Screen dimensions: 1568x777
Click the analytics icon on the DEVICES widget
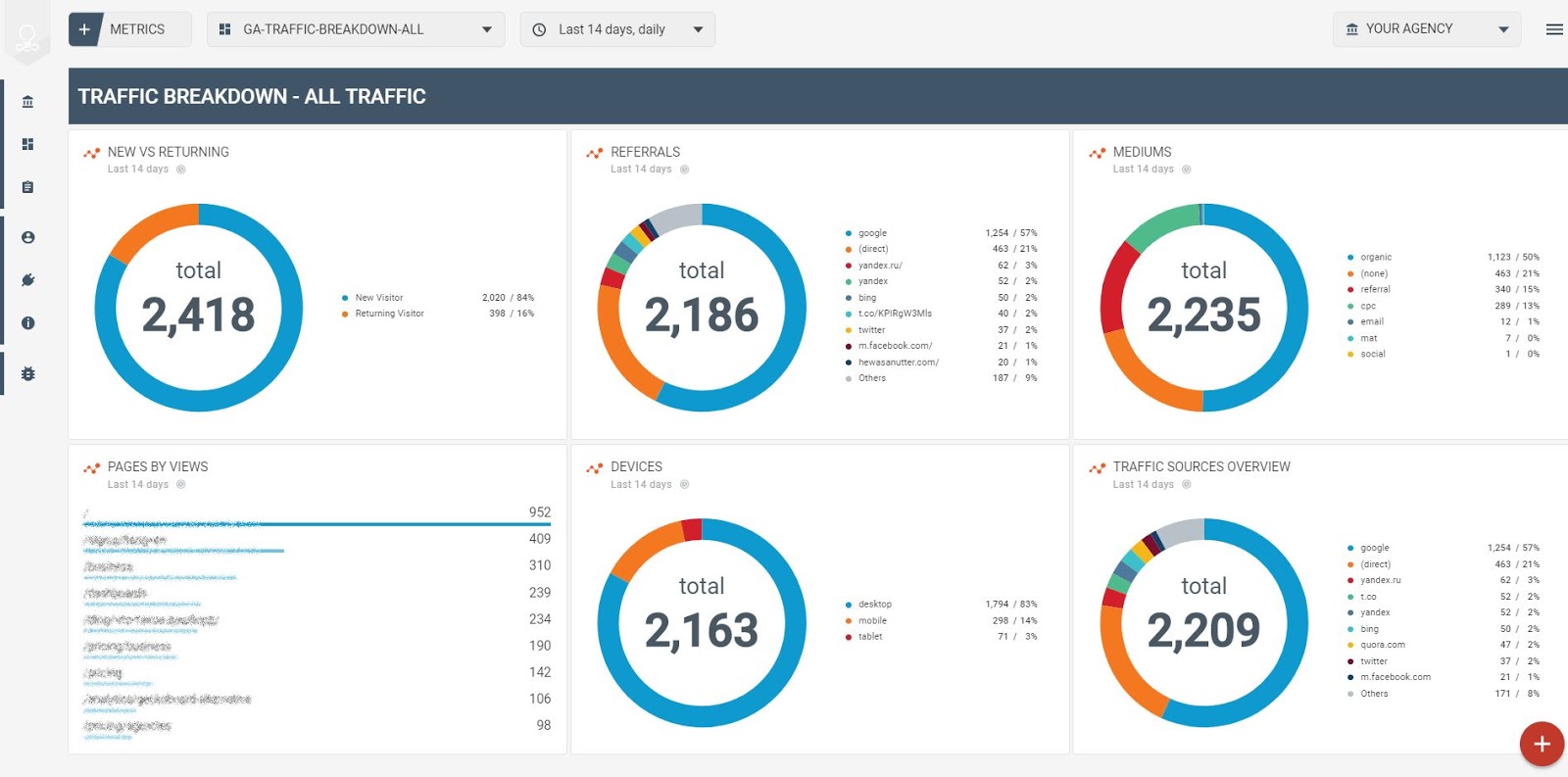pos(595,468)
